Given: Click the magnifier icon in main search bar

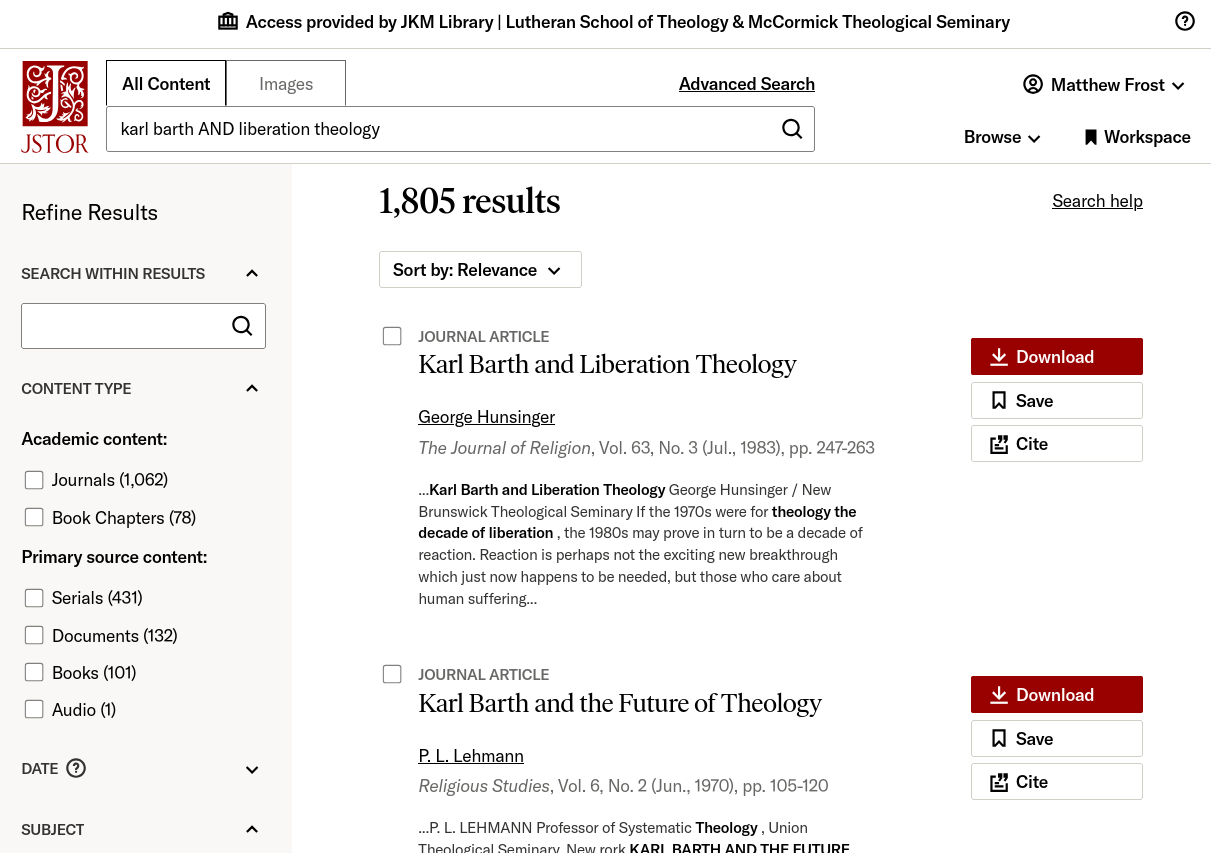Looking at the screenshot, I should [791, 129].
